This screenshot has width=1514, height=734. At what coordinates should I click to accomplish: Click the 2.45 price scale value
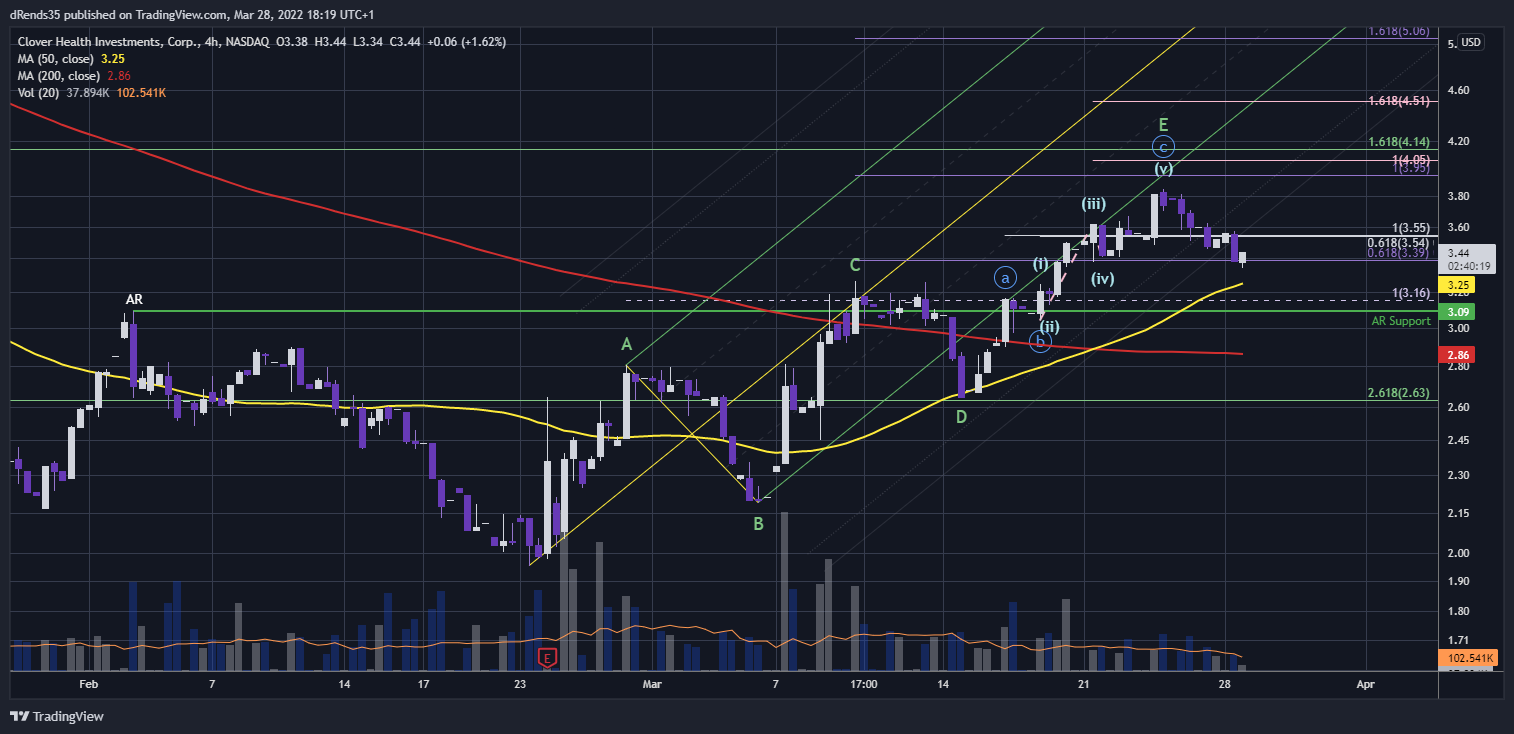[1456, 440]
